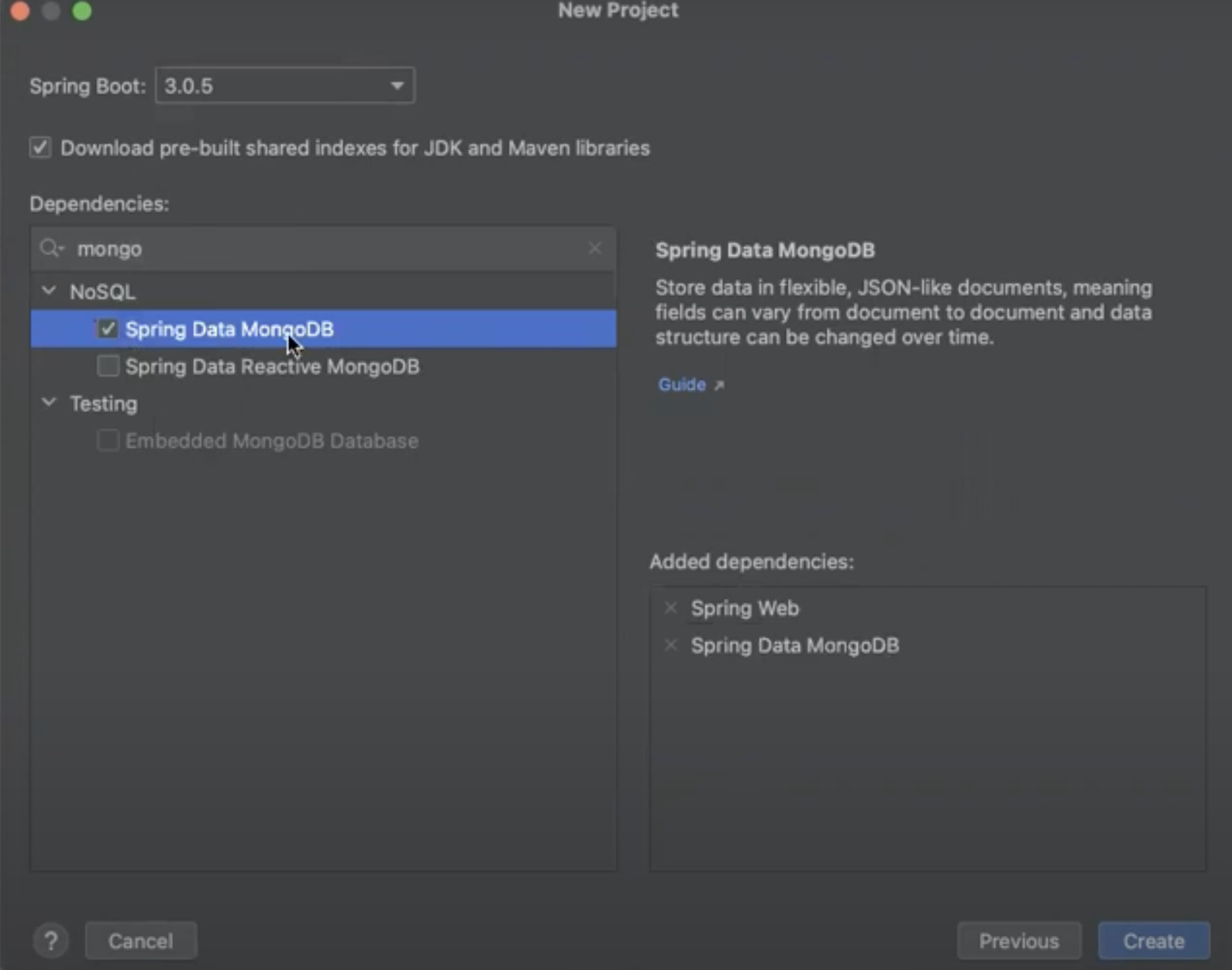Clear the mongo search text
The height and width of the screenshot is (970, 1232).
[x=595, y=248]
